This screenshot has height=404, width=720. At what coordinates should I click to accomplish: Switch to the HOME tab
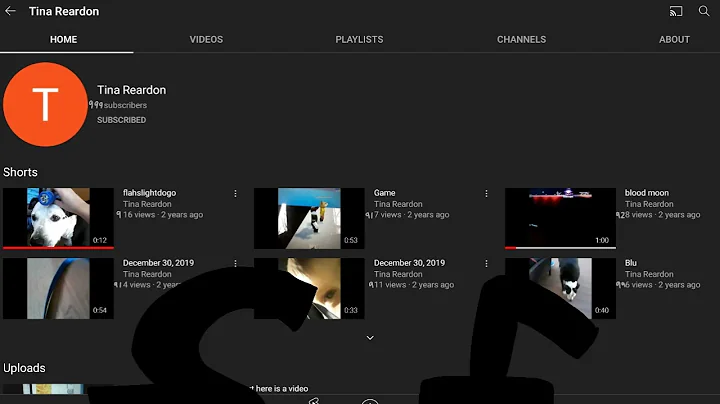point(63,39)
